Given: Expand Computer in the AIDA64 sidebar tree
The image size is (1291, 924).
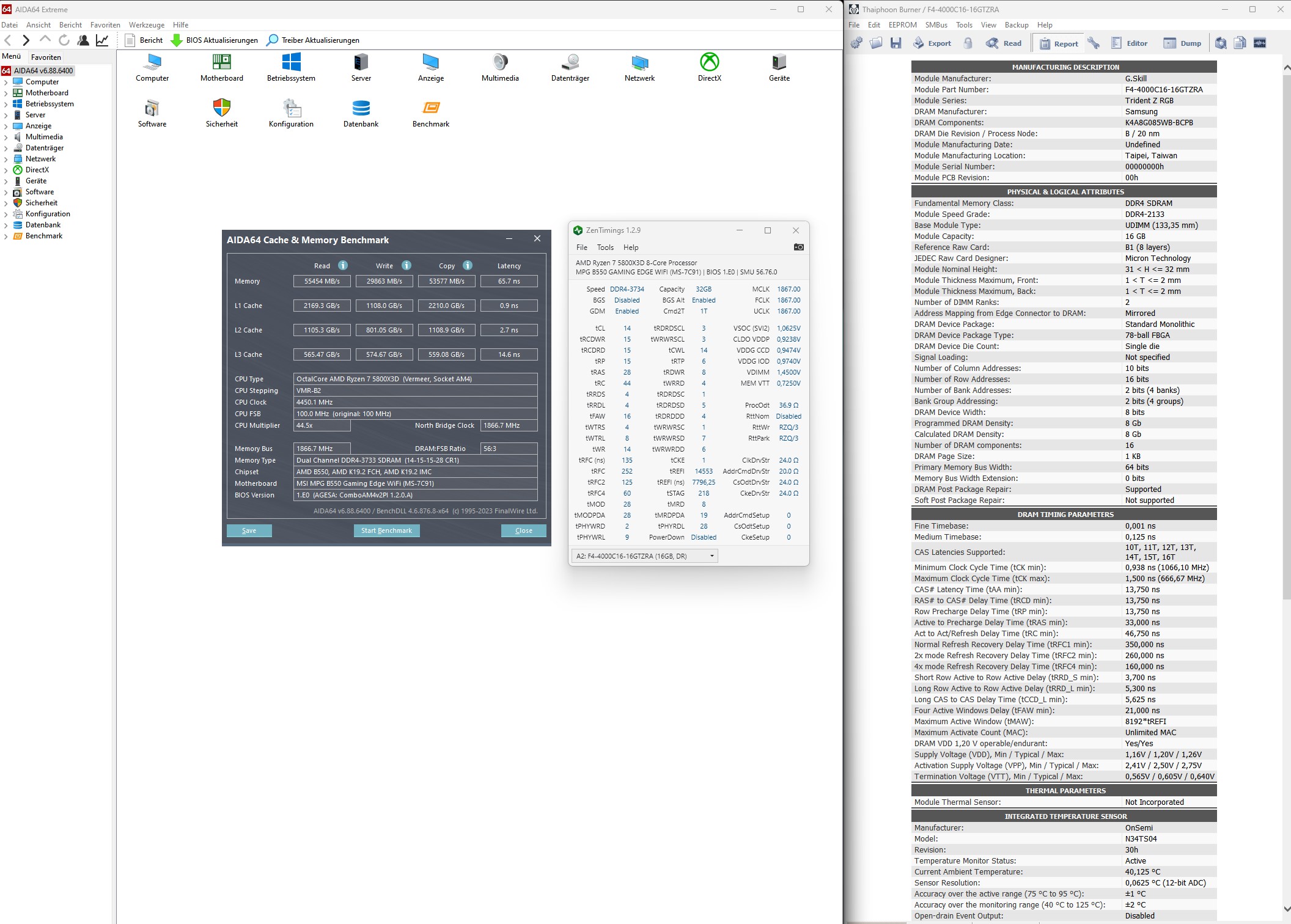Looking at the screenshot, I should point(5,81).
